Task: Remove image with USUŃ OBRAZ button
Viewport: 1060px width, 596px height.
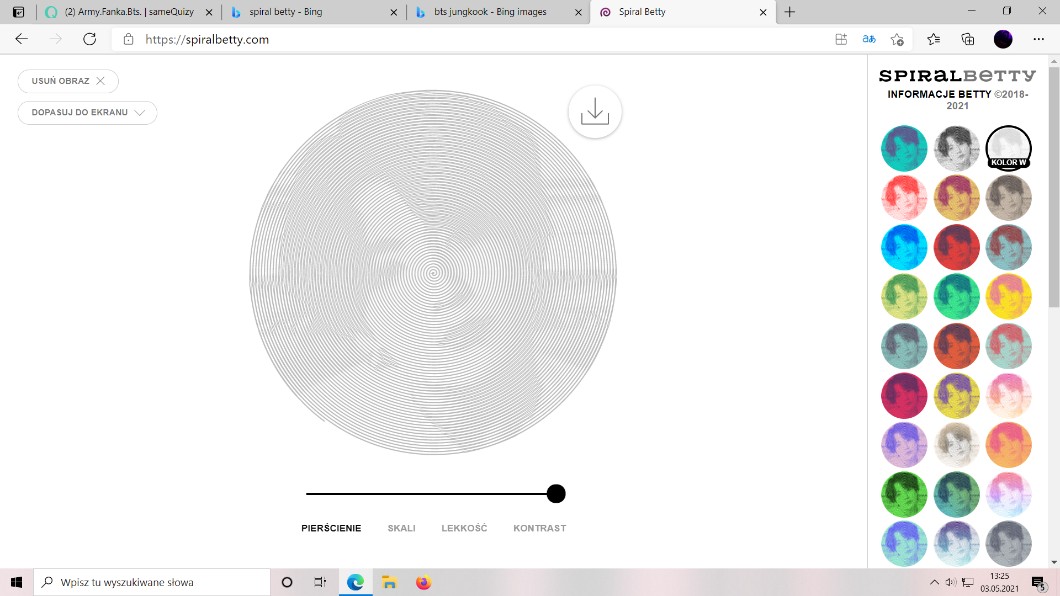Action: [x=68, y=81]
